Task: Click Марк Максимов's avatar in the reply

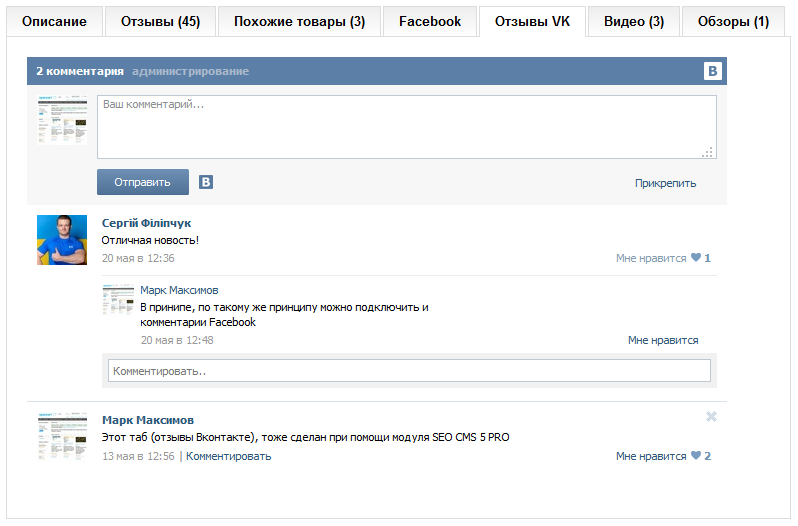Action: (x=118, y=299)
